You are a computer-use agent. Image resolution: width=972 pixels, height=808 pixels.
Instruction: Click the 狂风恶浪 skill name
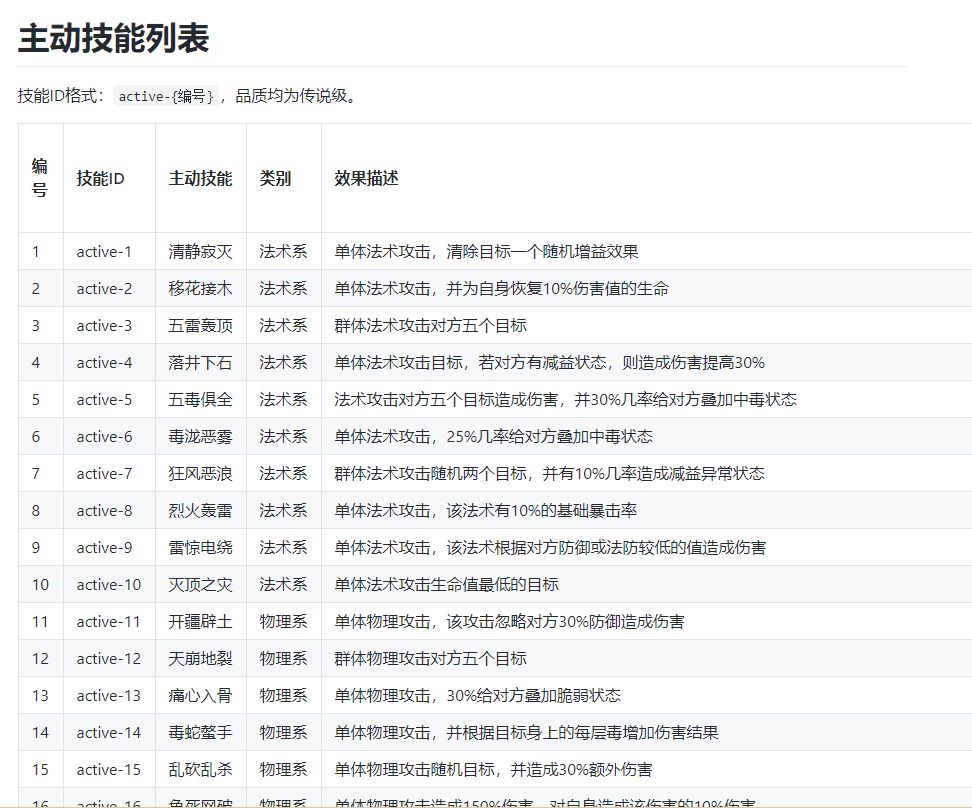click(200, 474)
